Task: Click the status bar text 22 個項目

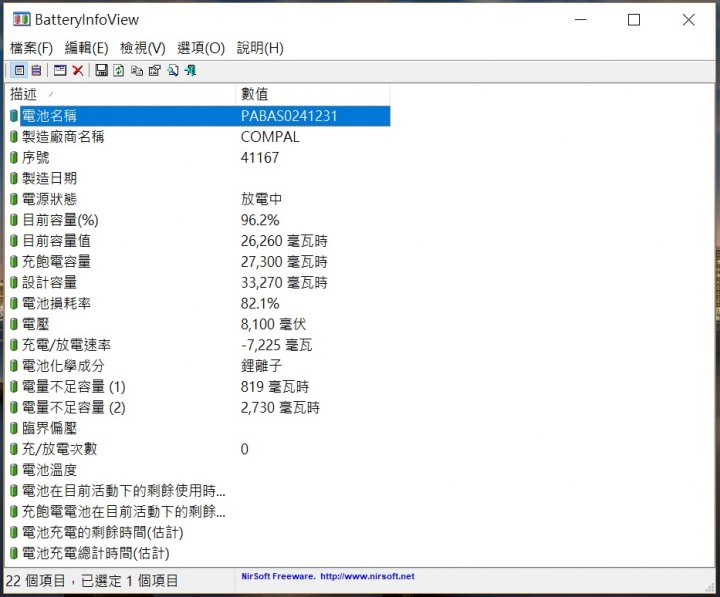Action: (x=35, y=580)
